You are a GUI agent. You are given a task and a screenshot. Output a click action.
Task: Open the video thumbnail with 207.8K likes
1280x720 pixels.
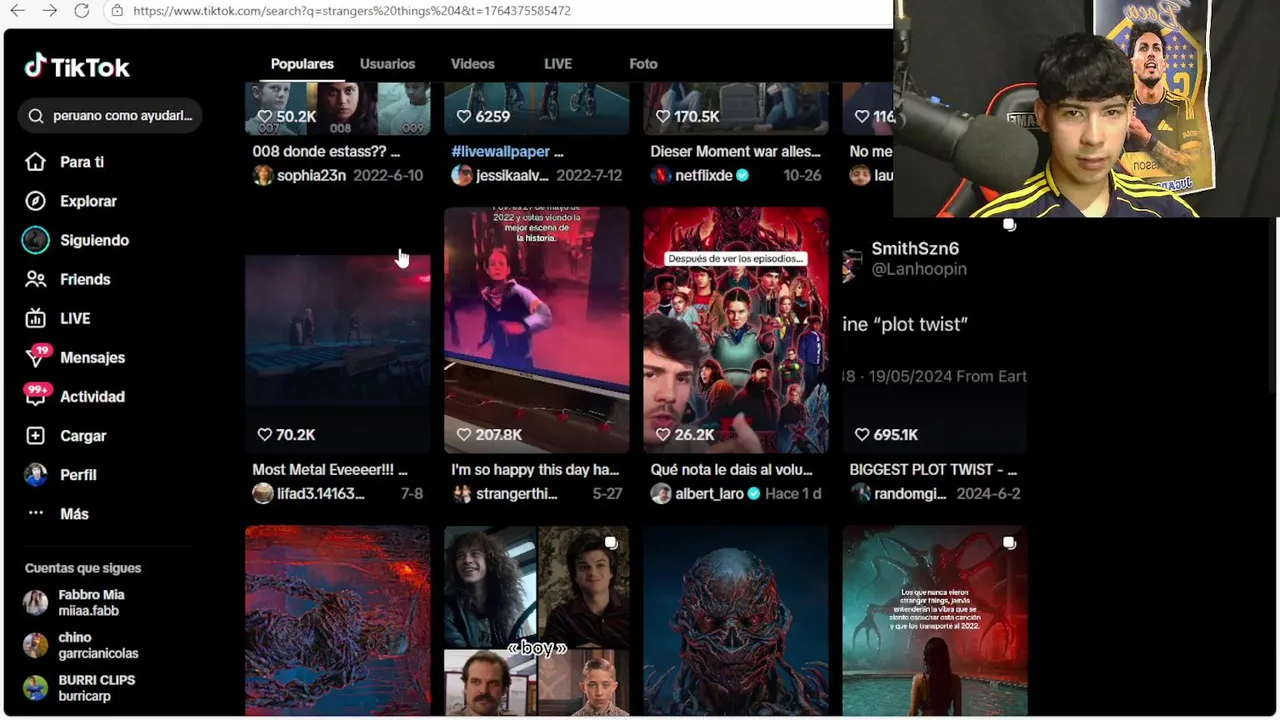tap(537, 330)
